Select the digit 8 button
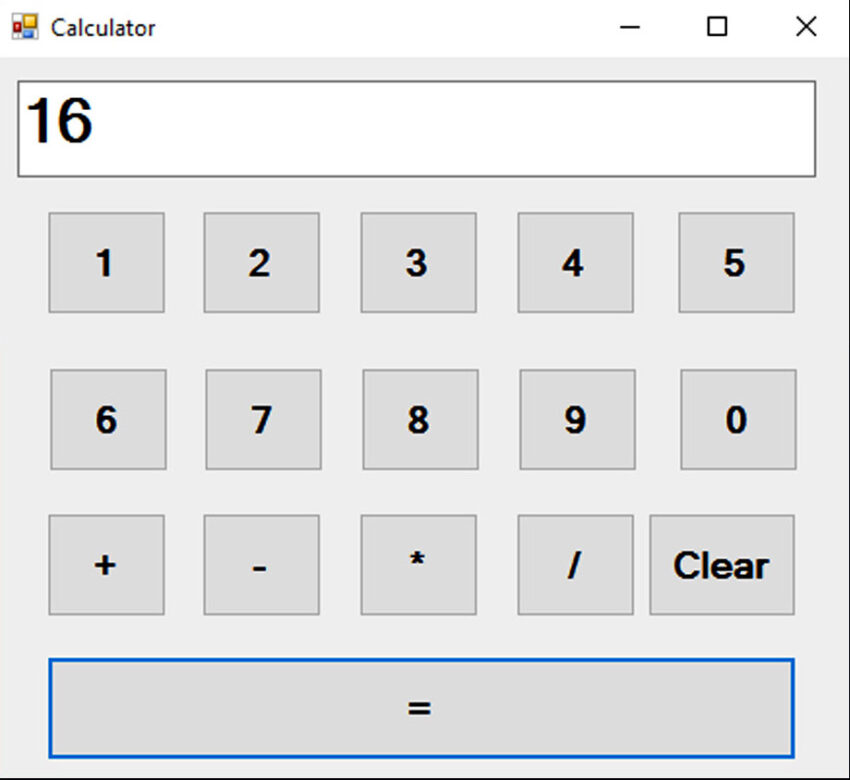Viewport: 850px width, 780px height. coord(420,420)
